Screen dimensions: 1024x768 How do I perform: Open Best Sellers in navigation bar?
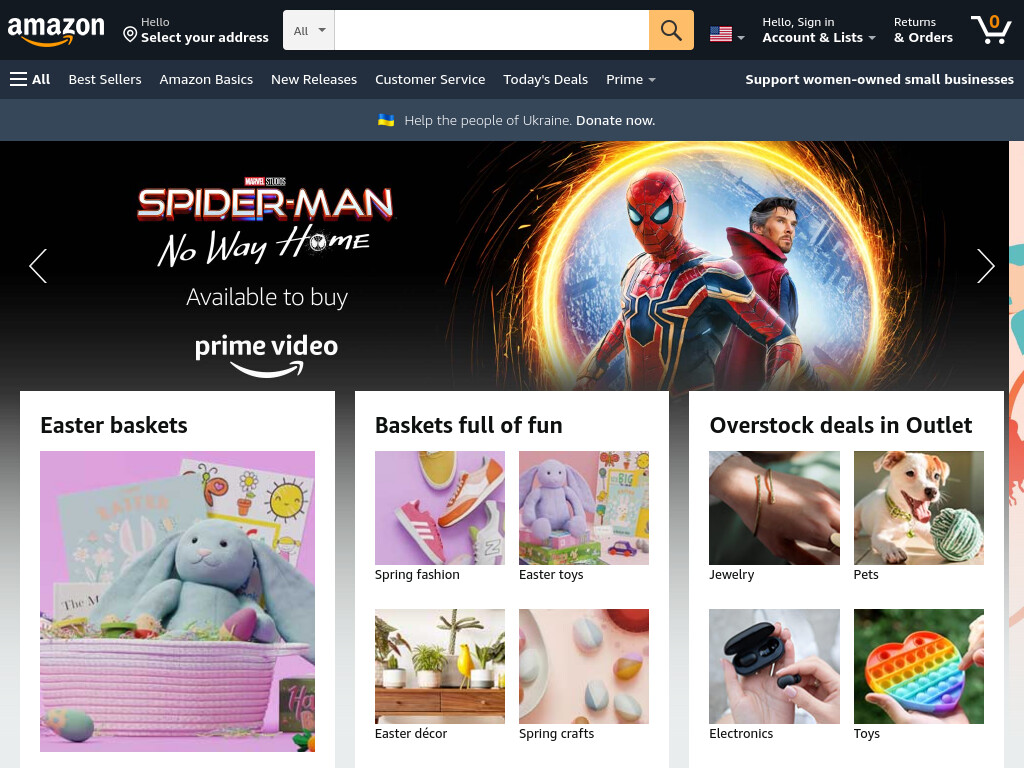[105, 80]
